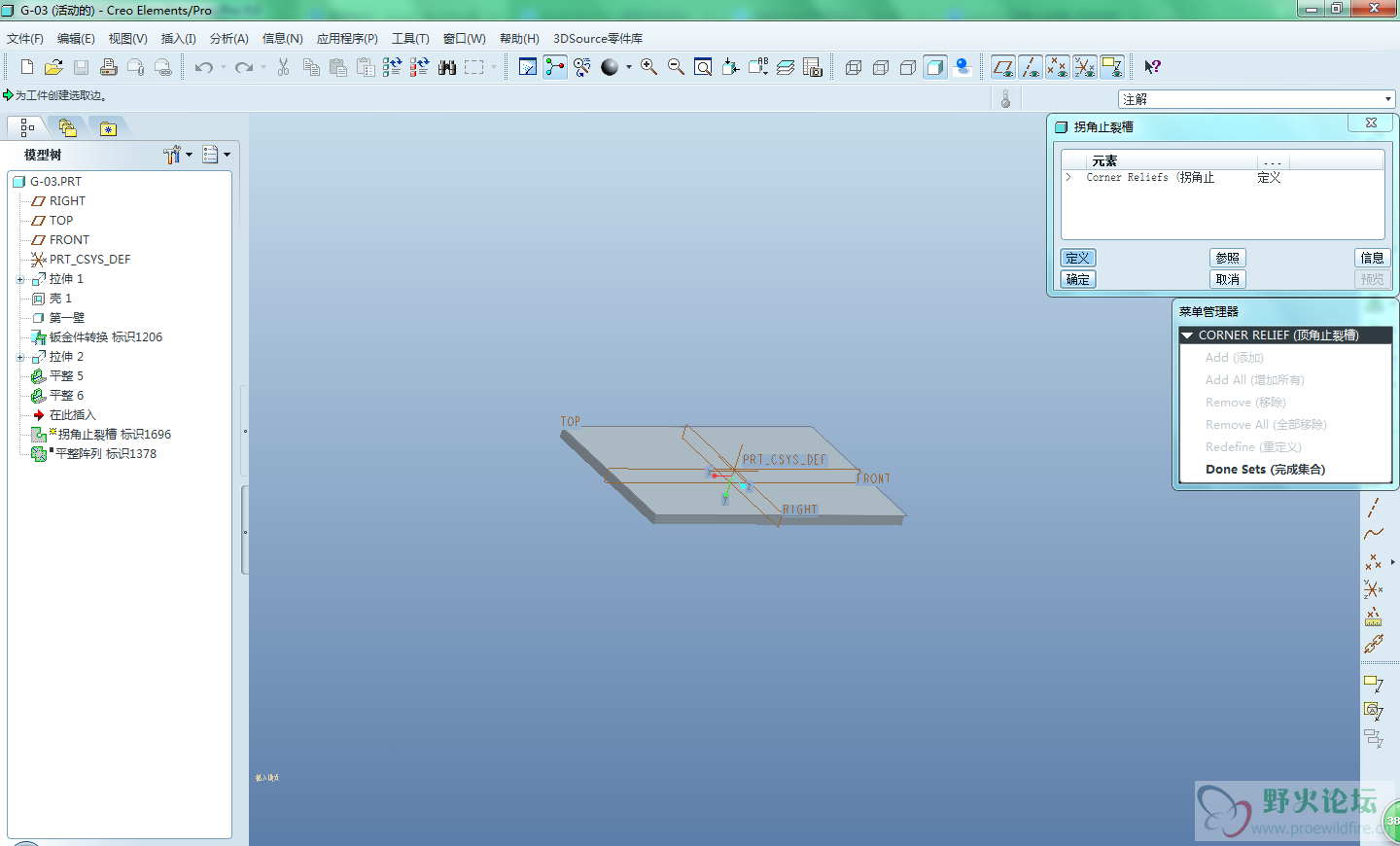
Task: Switch to the Folder Browser tab
Action: click(x=67, y=127)
